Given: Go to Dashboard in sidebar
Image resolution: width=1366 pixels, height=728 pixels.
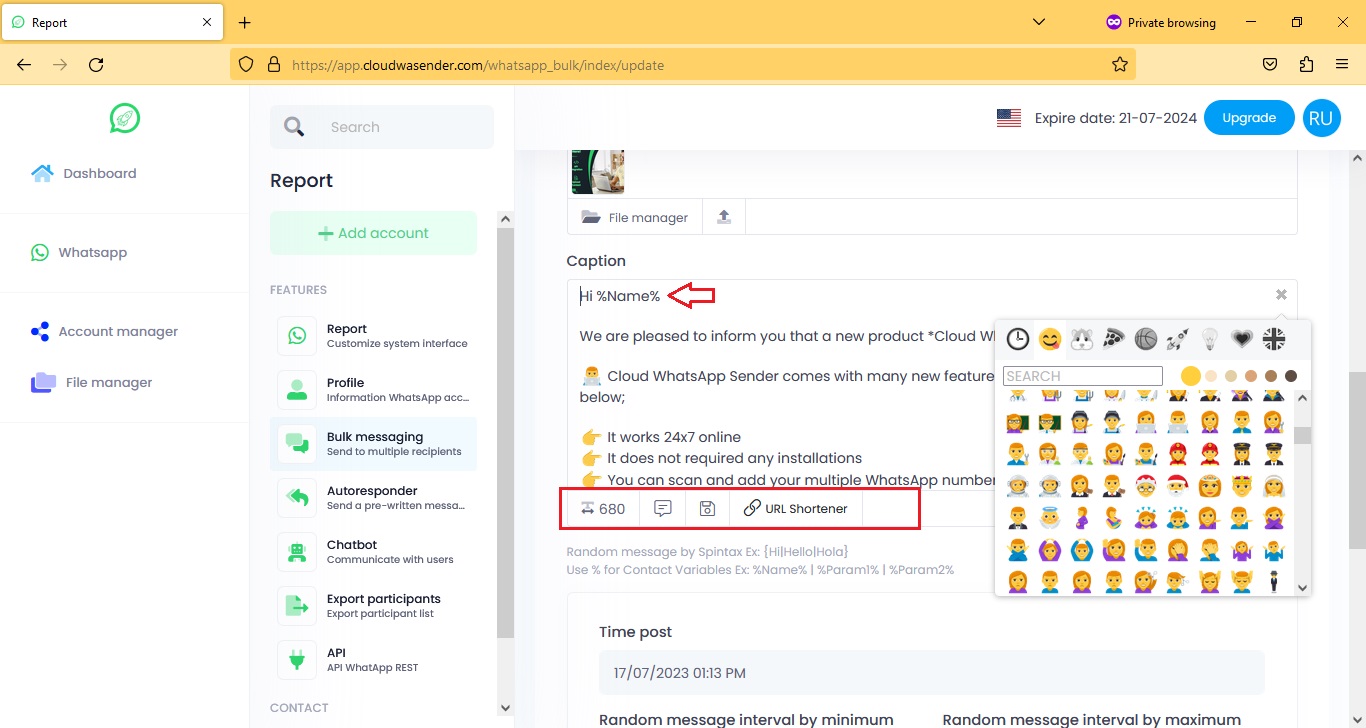Looking at the screenshot, I should [x=84, y=173].
